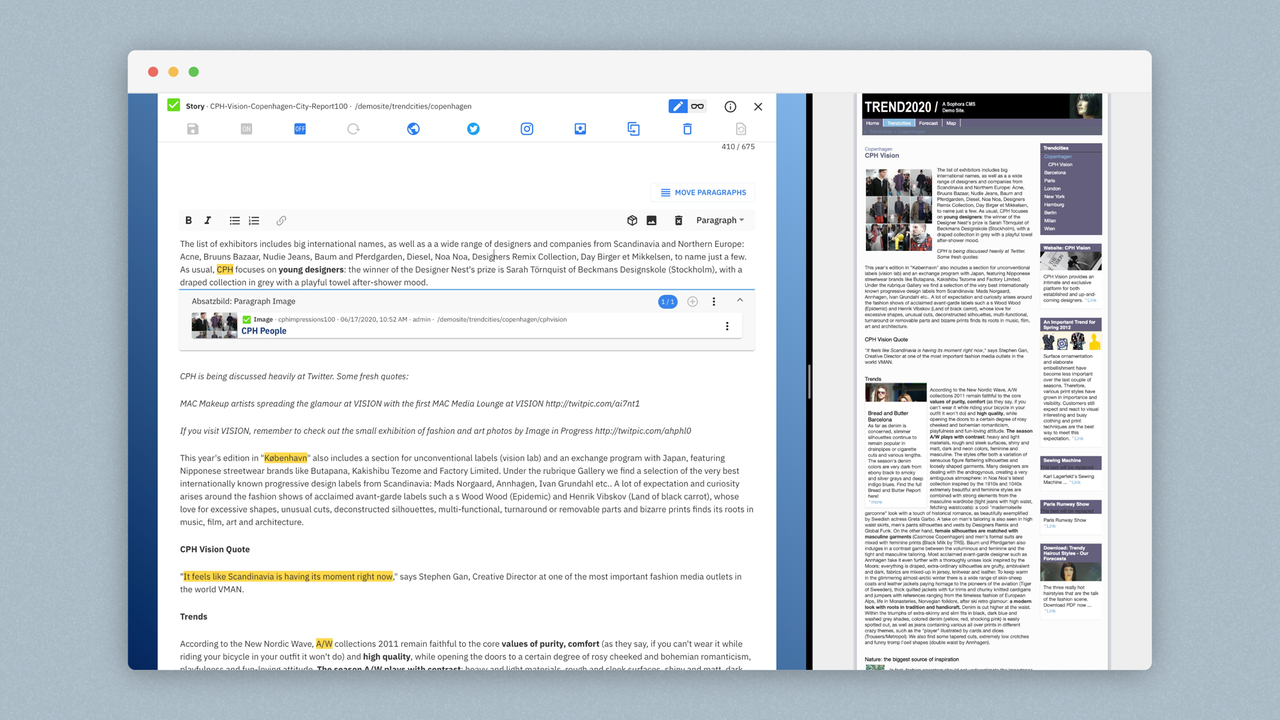Screen dimensions: 1280x720
Task: Click London in Trendcities sidebar
Action: pyautogui.click(x=1053, y=188)
